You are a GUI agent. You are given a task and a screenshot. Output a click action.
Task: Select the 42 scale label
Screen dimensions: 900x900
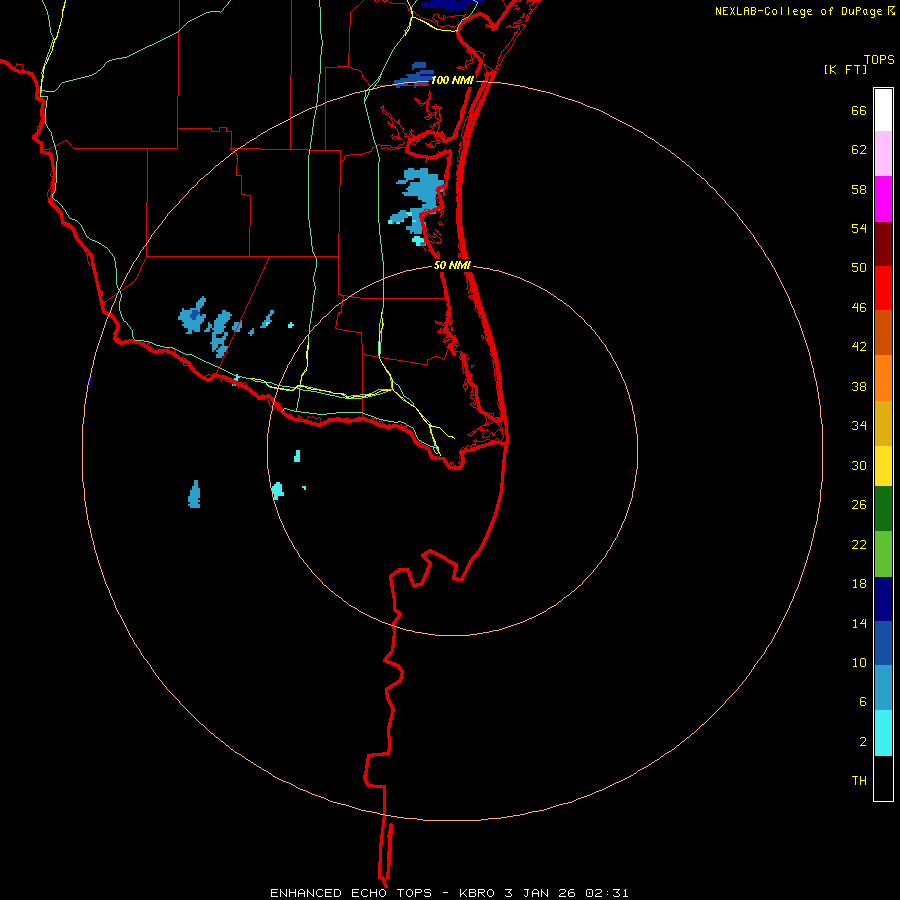pyautogui.click(x=859, y=347)
